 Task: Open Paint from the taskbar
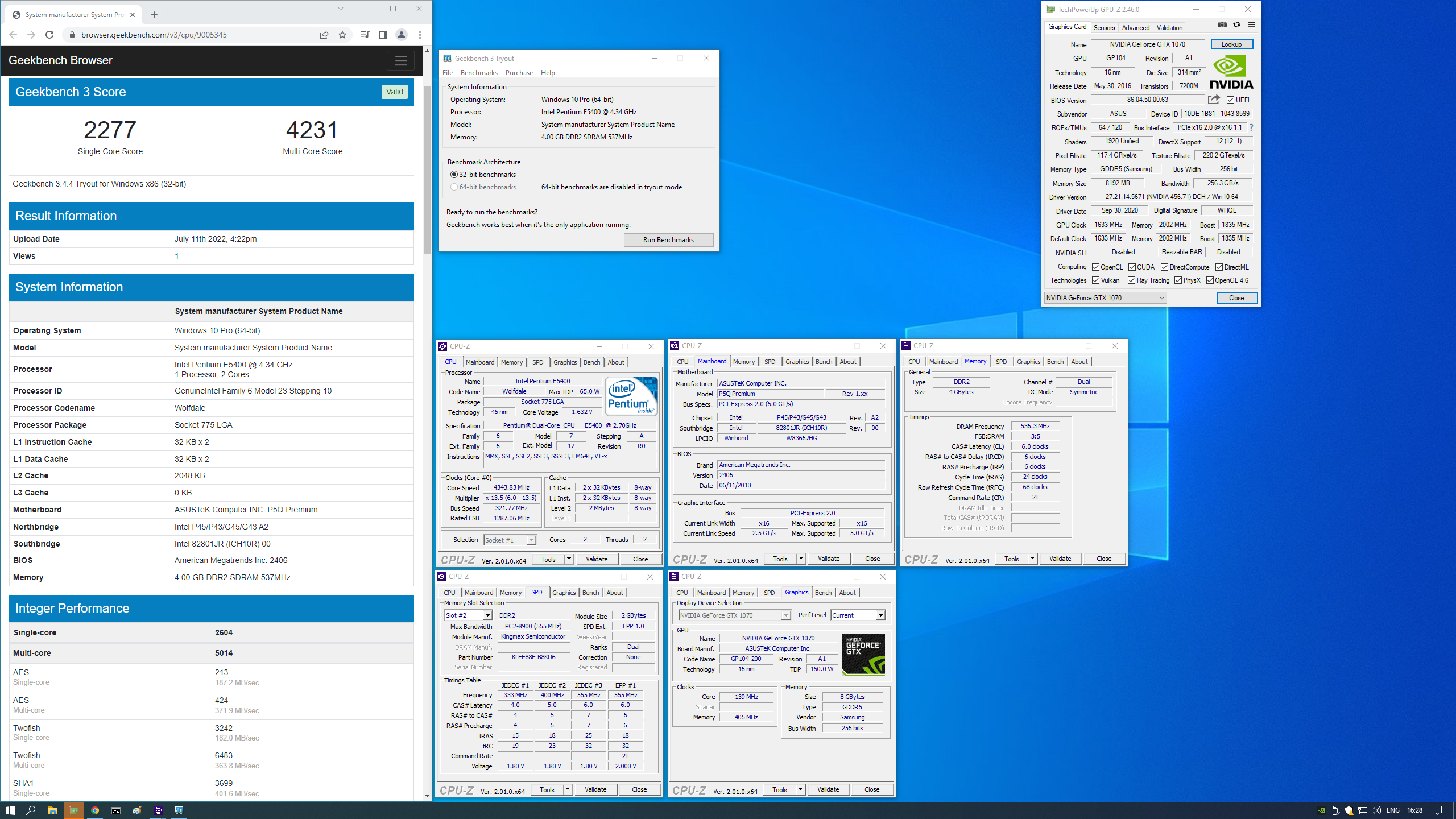(x=136, y=810)
